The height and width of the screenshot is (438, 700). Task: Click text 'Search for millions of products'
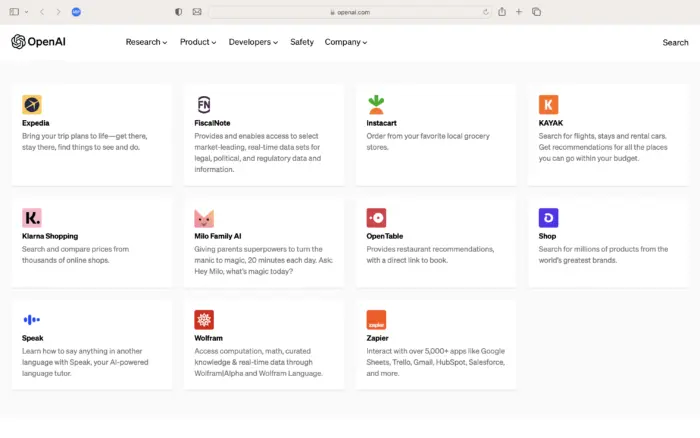pyautogui.click(x=588, y=249)
